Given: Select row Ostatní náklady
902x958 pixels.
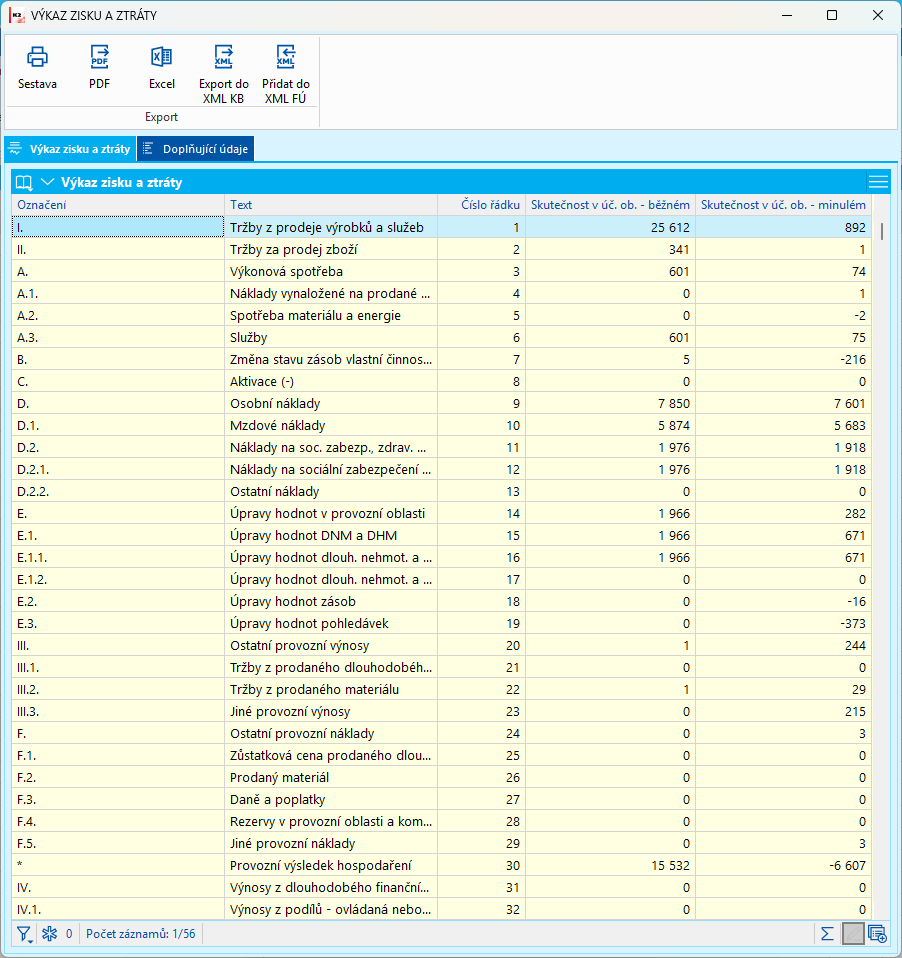Looking at the screenshot, I should (441, 491).
